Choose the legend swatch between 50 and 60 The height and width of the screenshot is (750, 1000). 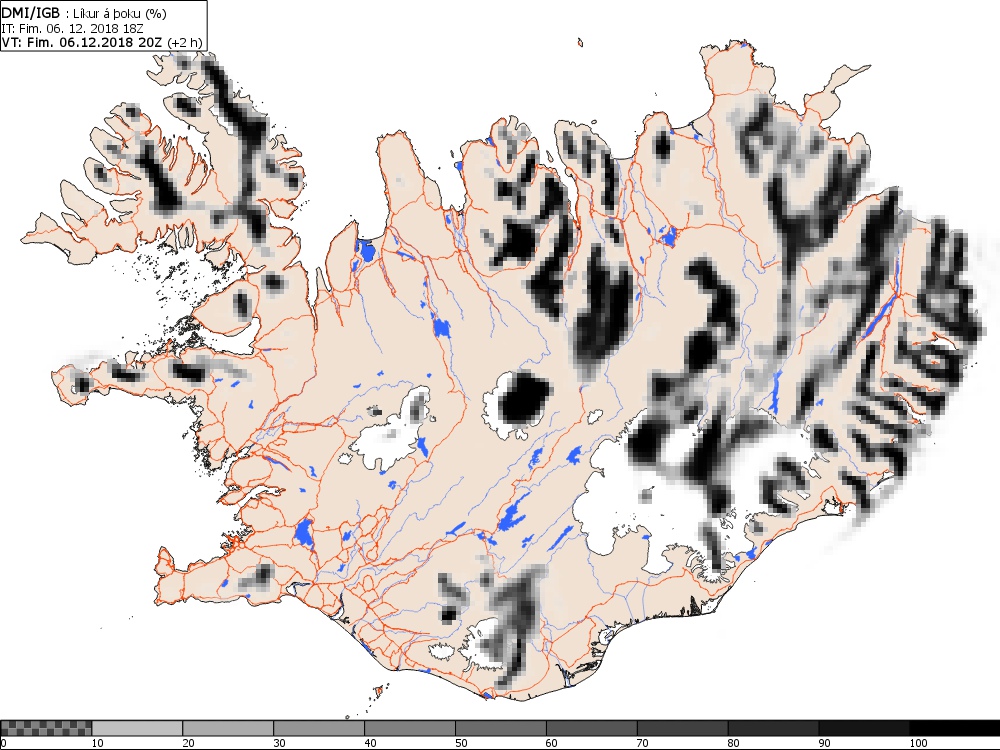click(x=501, y=728)
